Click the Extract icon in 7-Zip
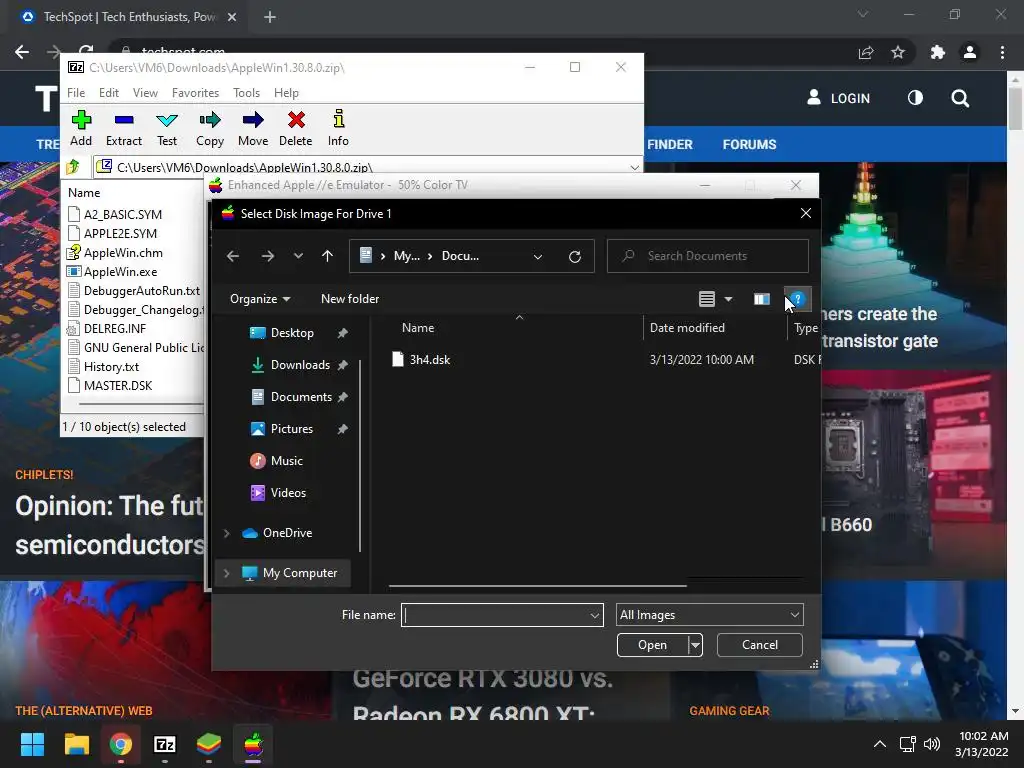 [x=123, y=120]
